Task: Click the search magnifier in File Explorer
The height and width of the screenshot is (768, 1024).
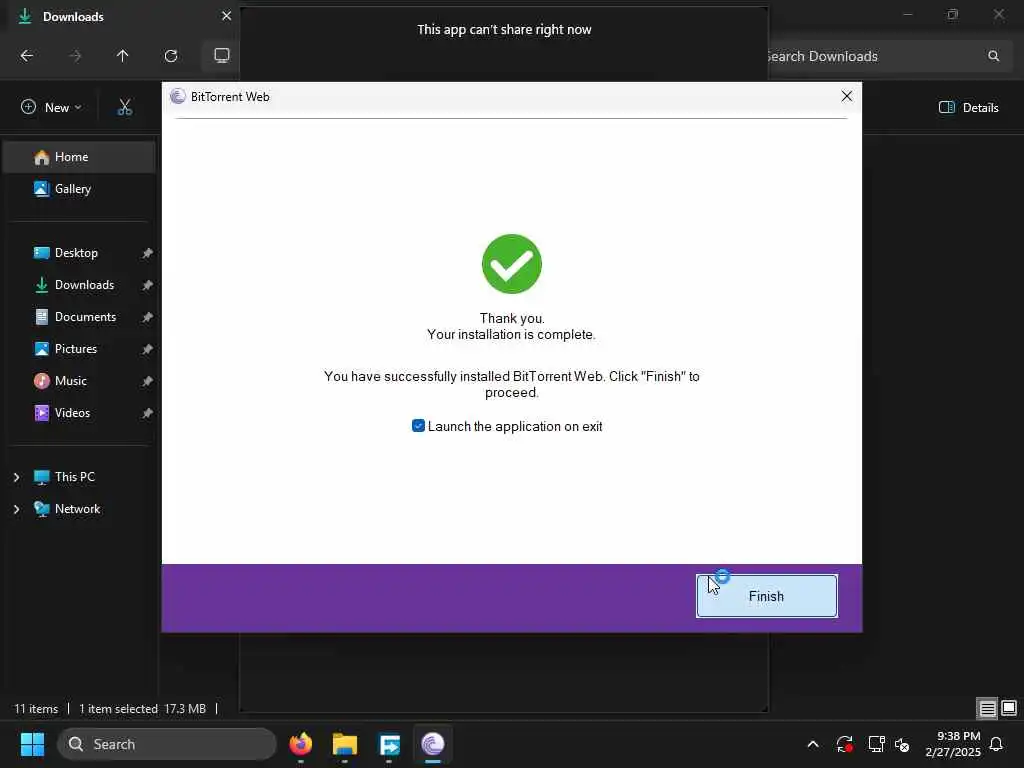Action: [x=993, y=56]
